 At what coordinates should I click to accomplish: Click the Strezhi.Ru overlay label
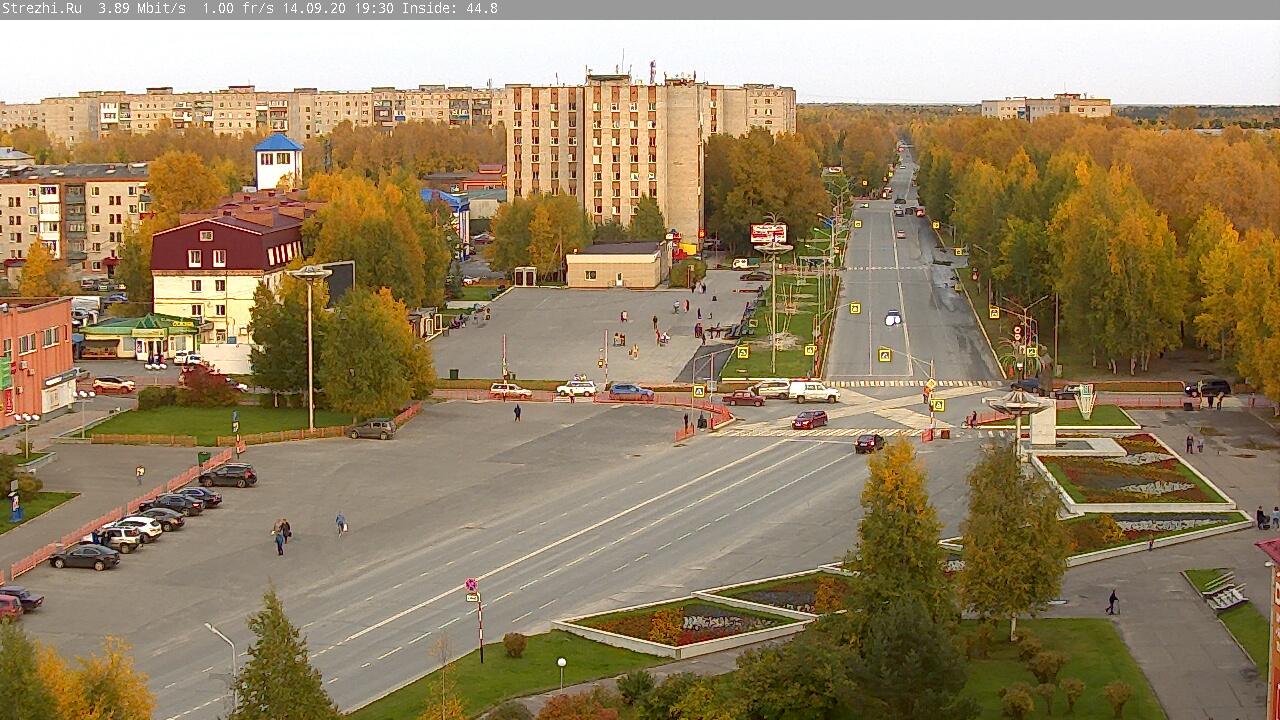[x=42, y=8]
